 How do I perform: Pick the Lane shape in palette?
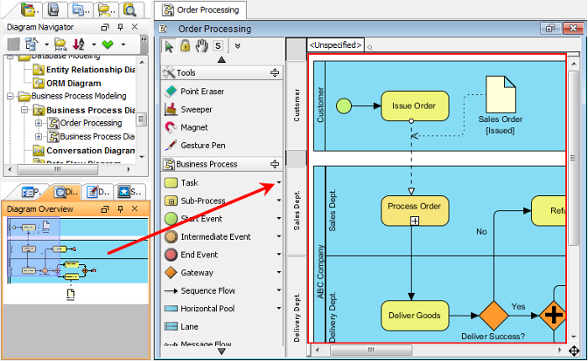[x=181, y=327]
